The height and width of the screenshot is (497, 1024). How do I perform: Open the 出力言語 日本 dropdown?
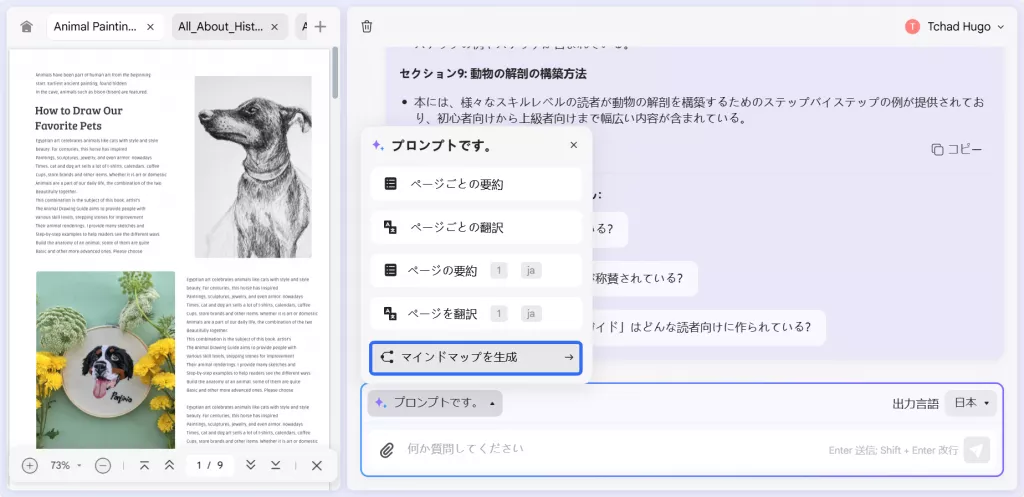(x=970, y=403)
